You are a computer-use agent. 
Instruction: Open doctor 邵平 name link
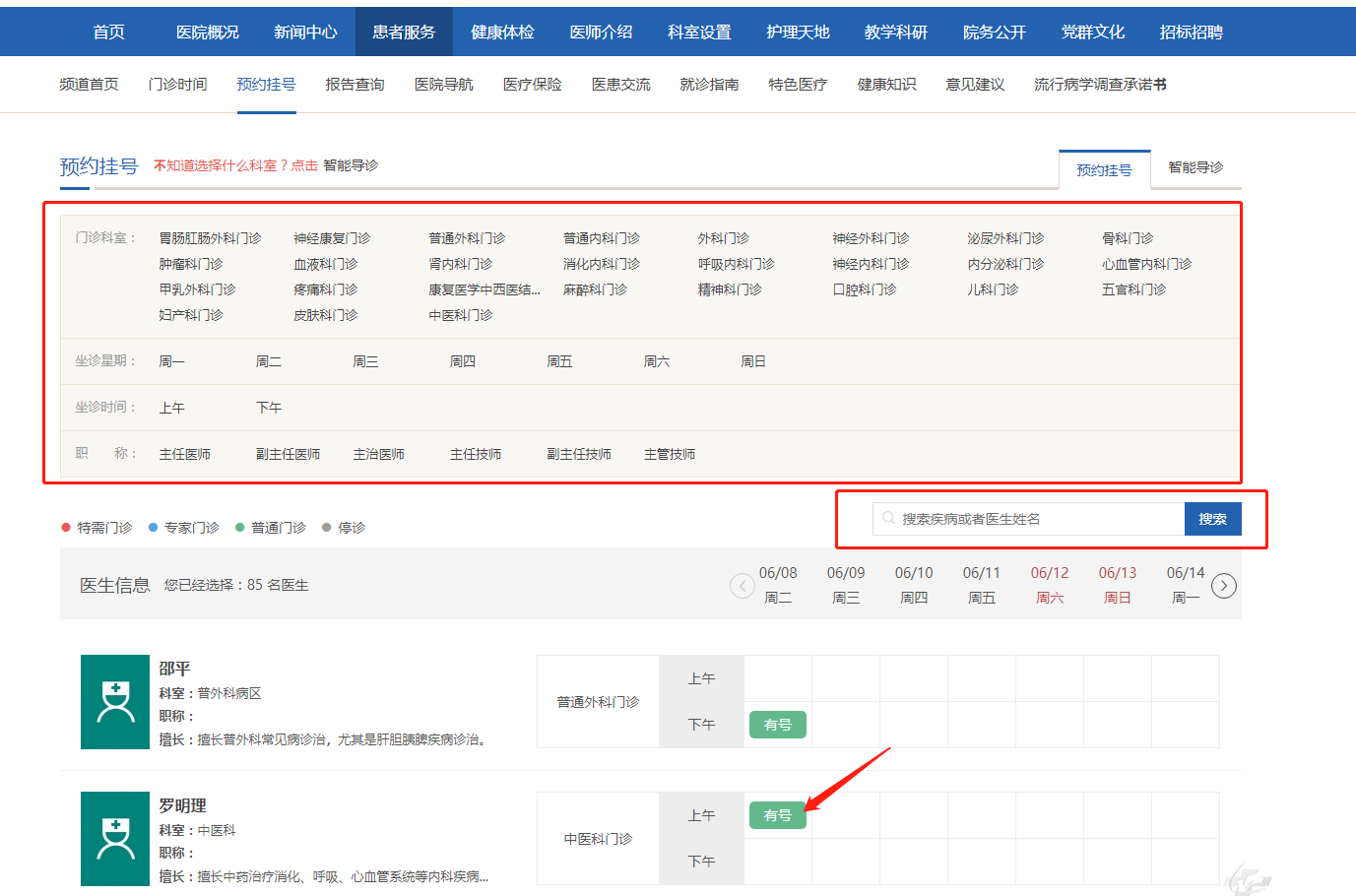174,669
